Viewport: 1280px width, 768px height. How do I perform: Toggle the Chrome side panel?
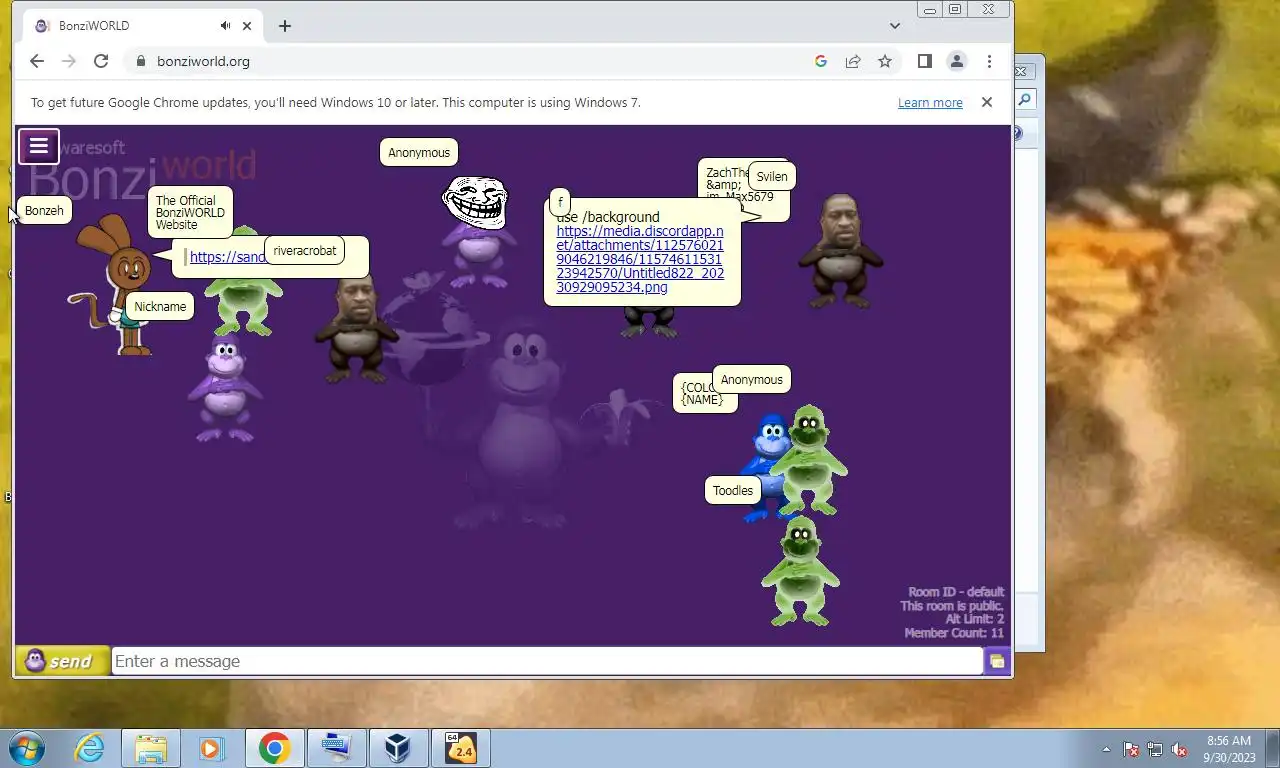click(925, 61)
